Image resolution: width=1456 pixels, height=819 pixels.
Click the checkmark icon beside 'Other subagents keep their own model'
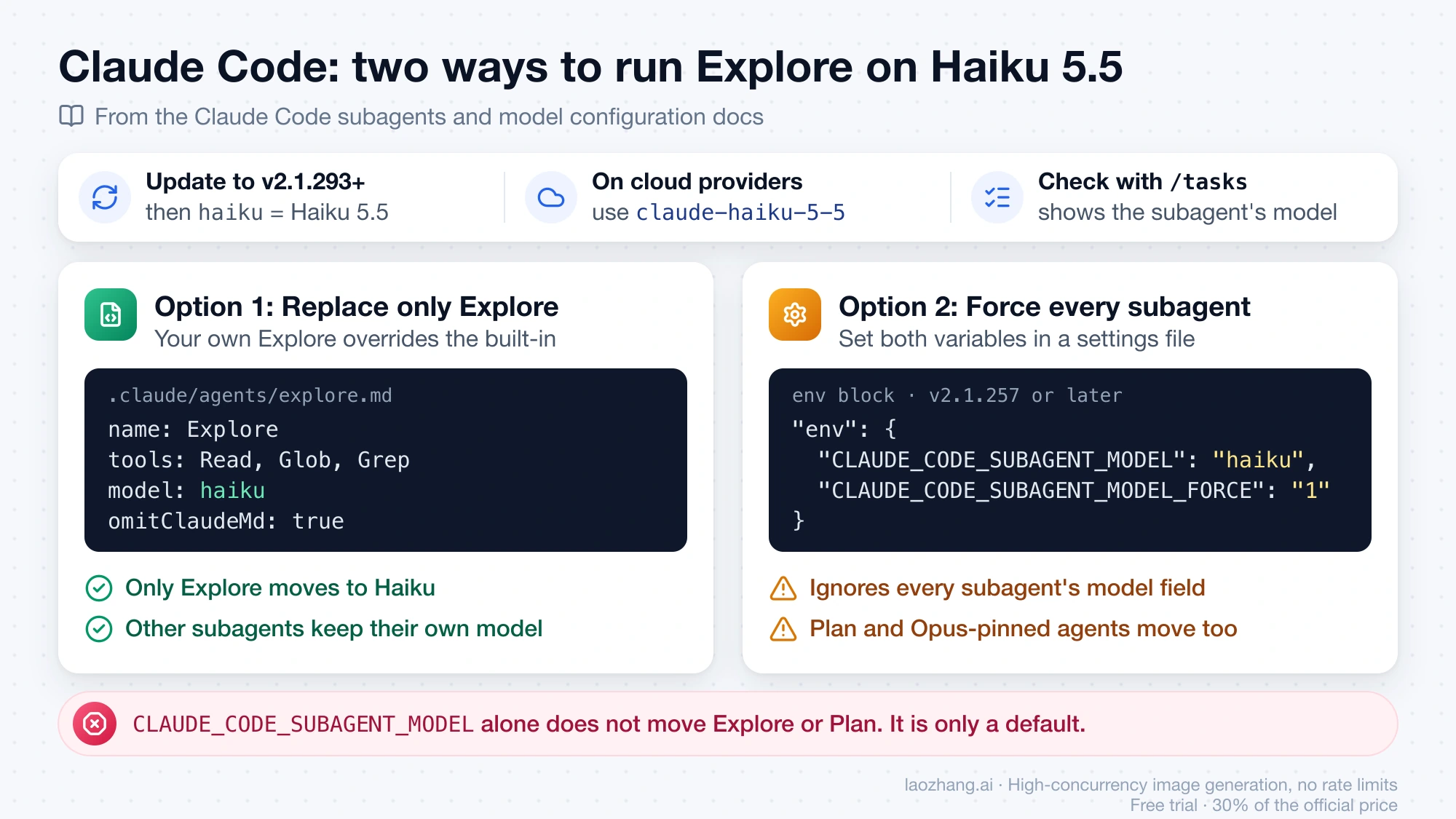pos(99,629)
